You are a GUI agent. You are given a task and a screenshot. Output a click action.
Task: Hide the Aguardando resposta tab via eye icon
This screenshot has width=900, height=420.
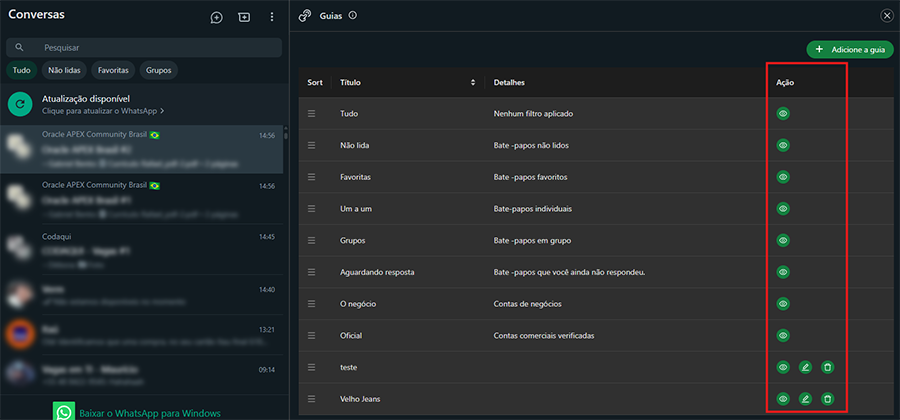click(x=783, y=272)
